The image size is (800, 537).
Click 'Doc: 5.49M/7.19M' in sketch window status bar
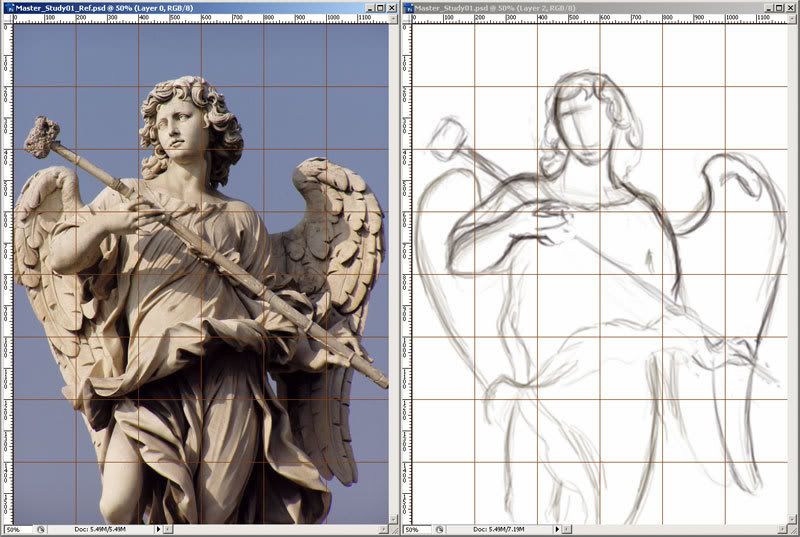tap(499, 529)
